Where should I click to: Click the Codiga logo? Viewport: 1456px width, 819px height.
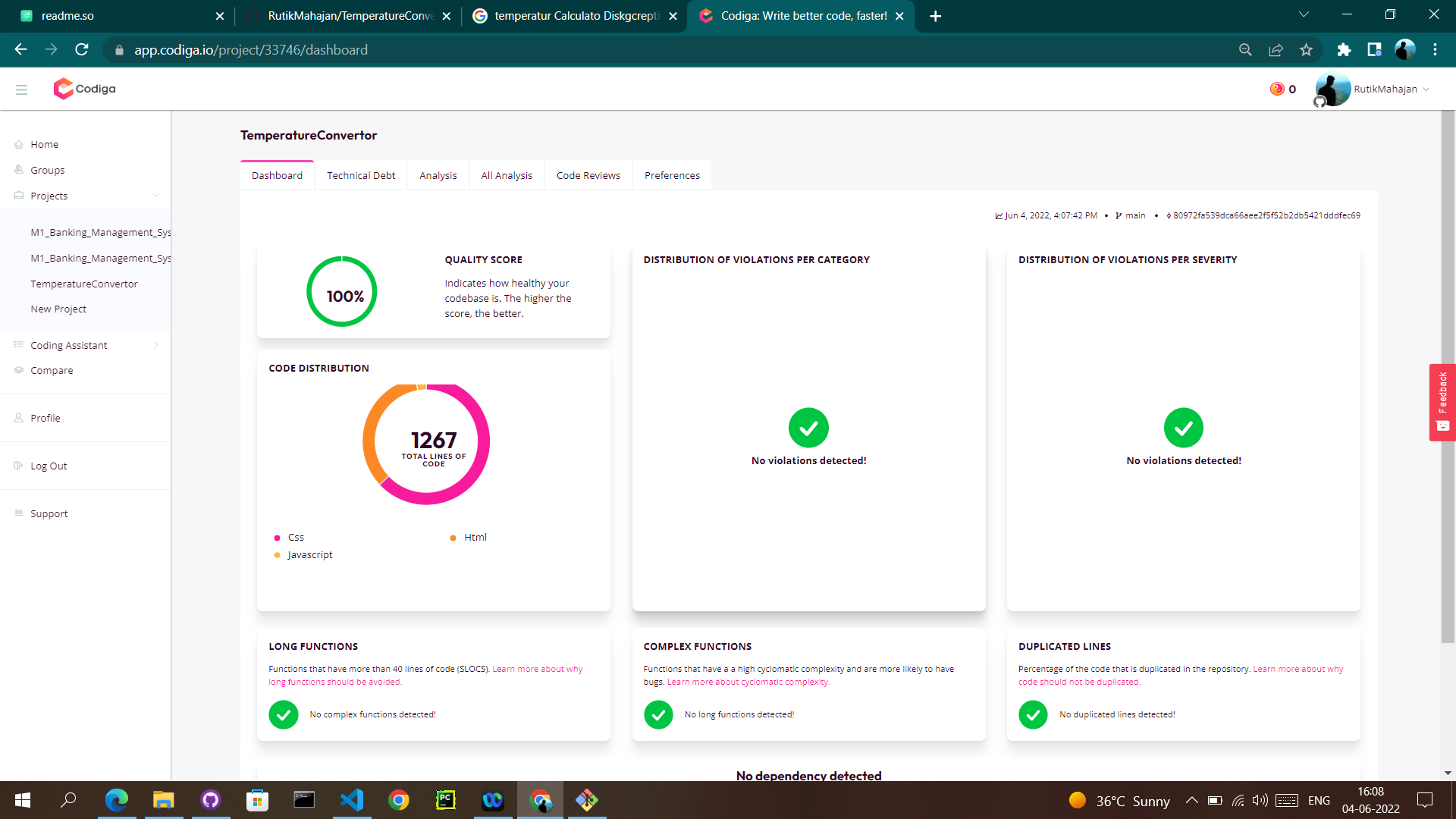point(84,89)
